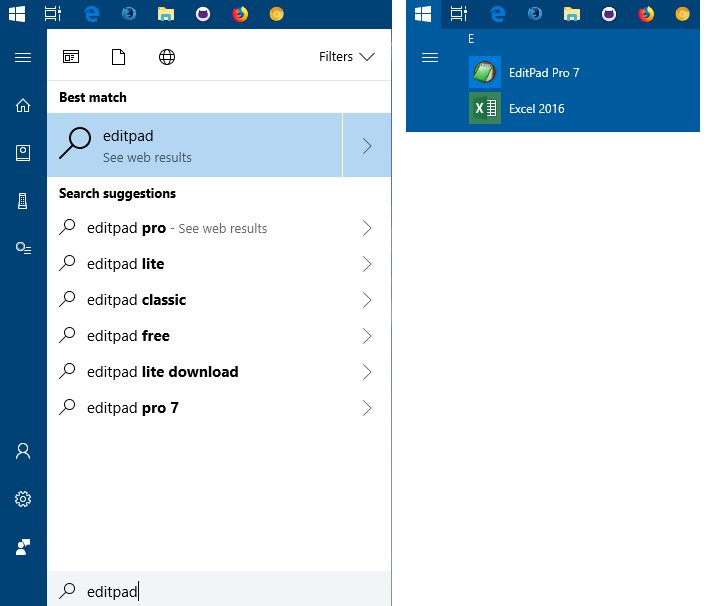Click the Start button in the right screenshot
The image size is (707, 606).
click(423, 14)
